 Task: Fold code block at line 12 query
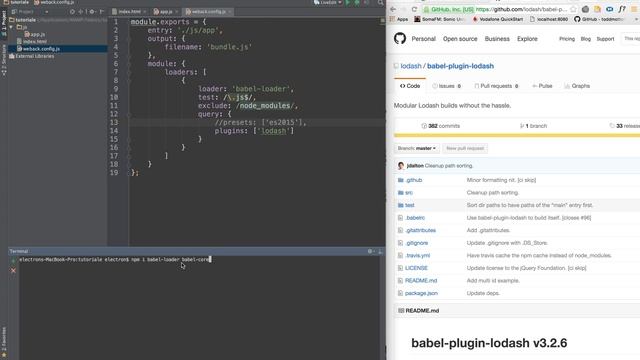(x=129, y=114)
